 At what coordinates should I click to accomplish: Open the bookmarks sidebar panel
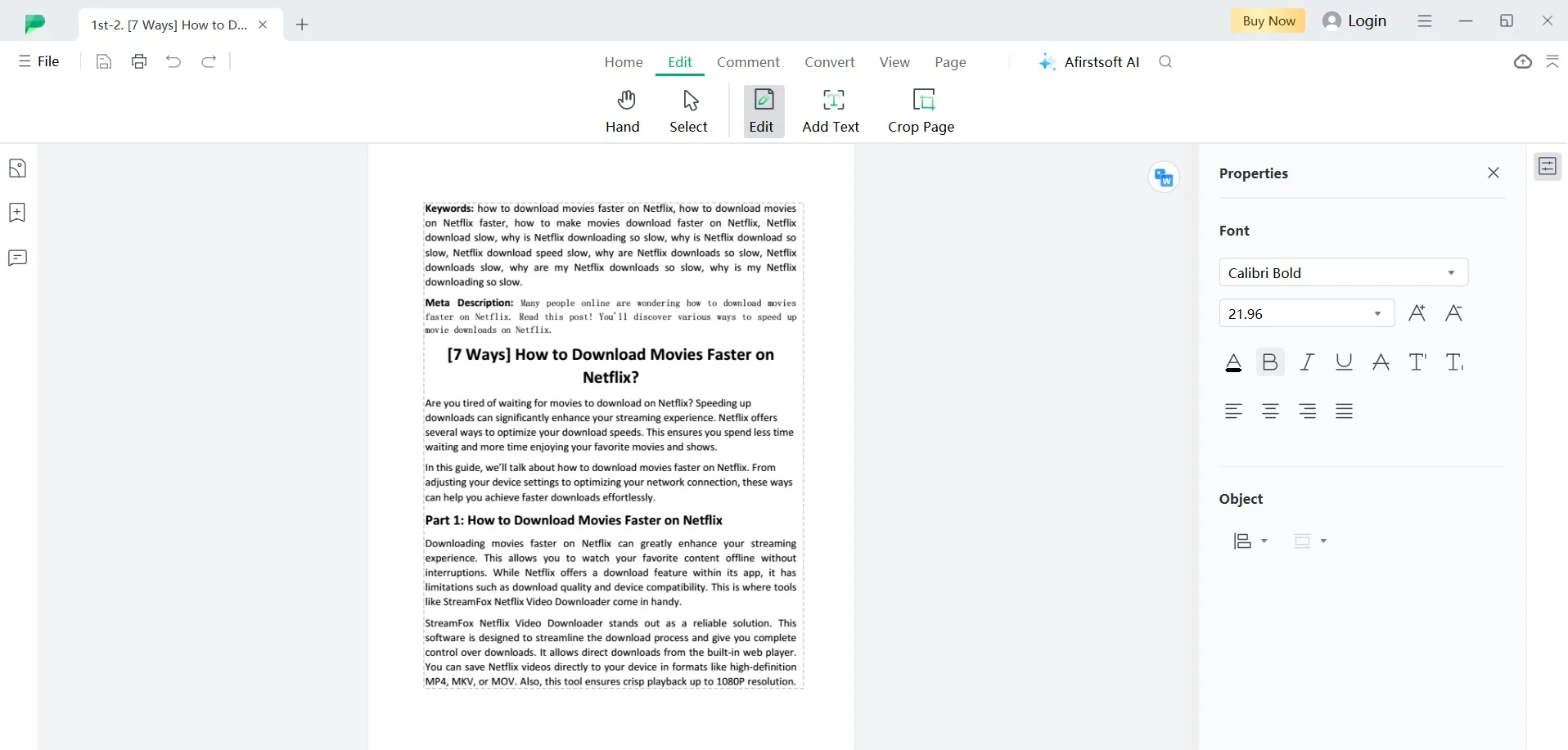click(18, 213)
